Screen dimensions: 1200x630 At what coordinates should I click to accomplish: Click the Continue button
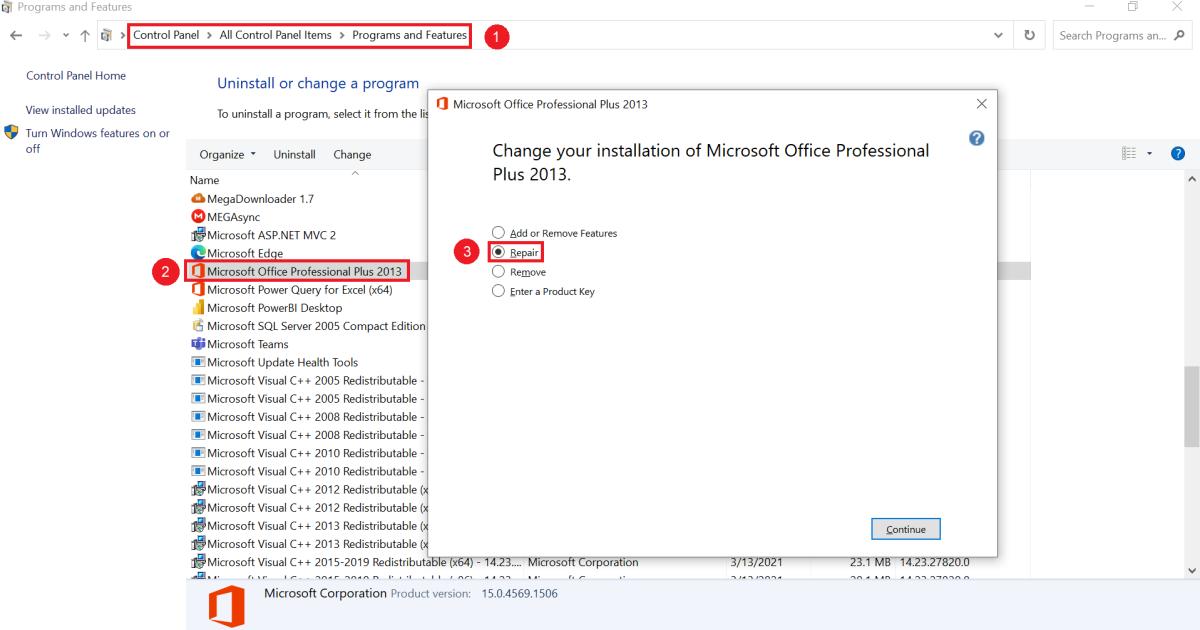[x=906, y=529]
